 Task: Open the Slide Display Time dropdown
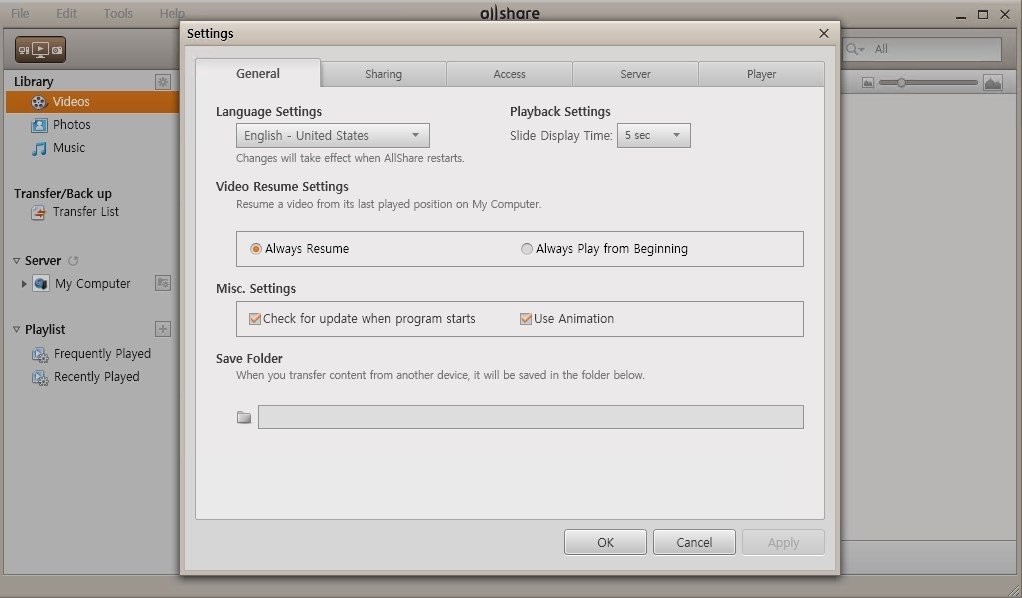(x=654, y=136)
